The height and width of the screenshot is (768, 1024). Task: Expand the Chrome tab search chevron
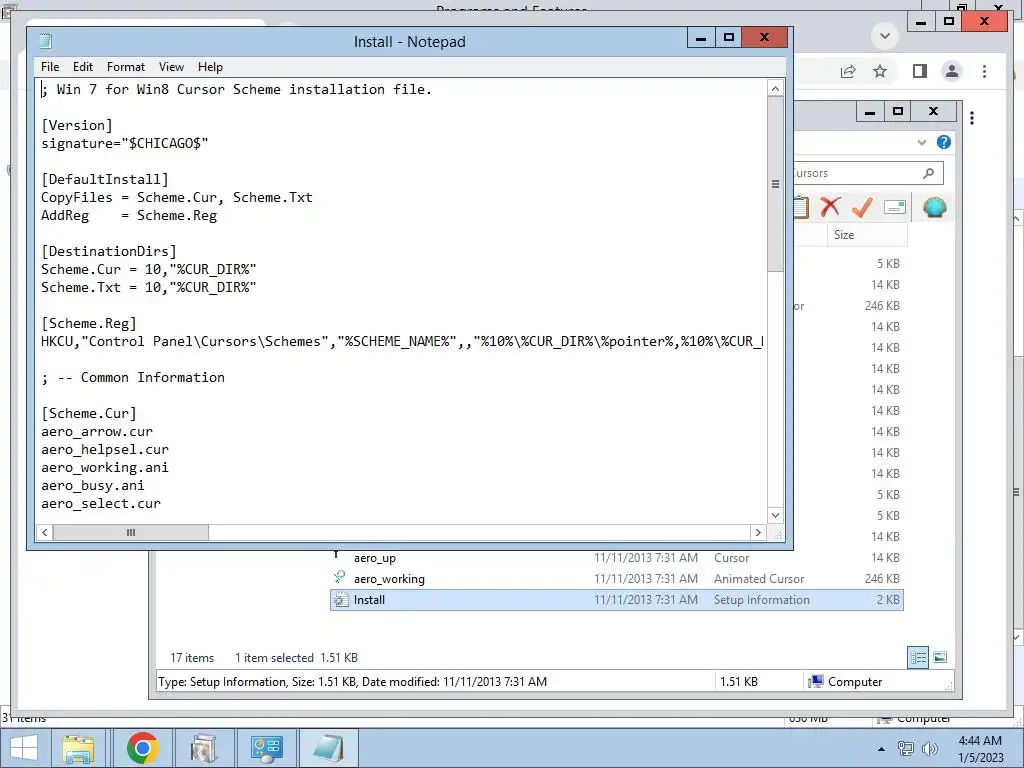(x=885, y=36)
